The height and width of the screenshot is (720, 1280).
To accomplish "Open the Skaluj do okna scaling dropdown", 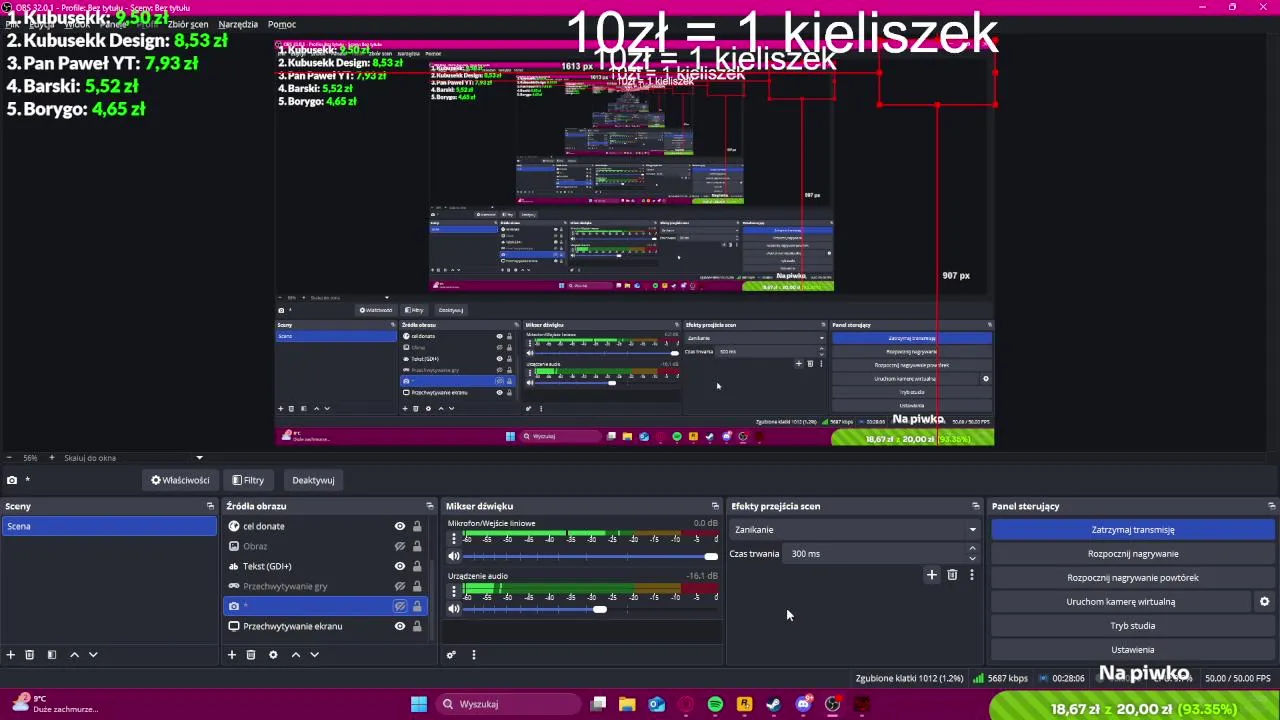I will tap(133, 458).
